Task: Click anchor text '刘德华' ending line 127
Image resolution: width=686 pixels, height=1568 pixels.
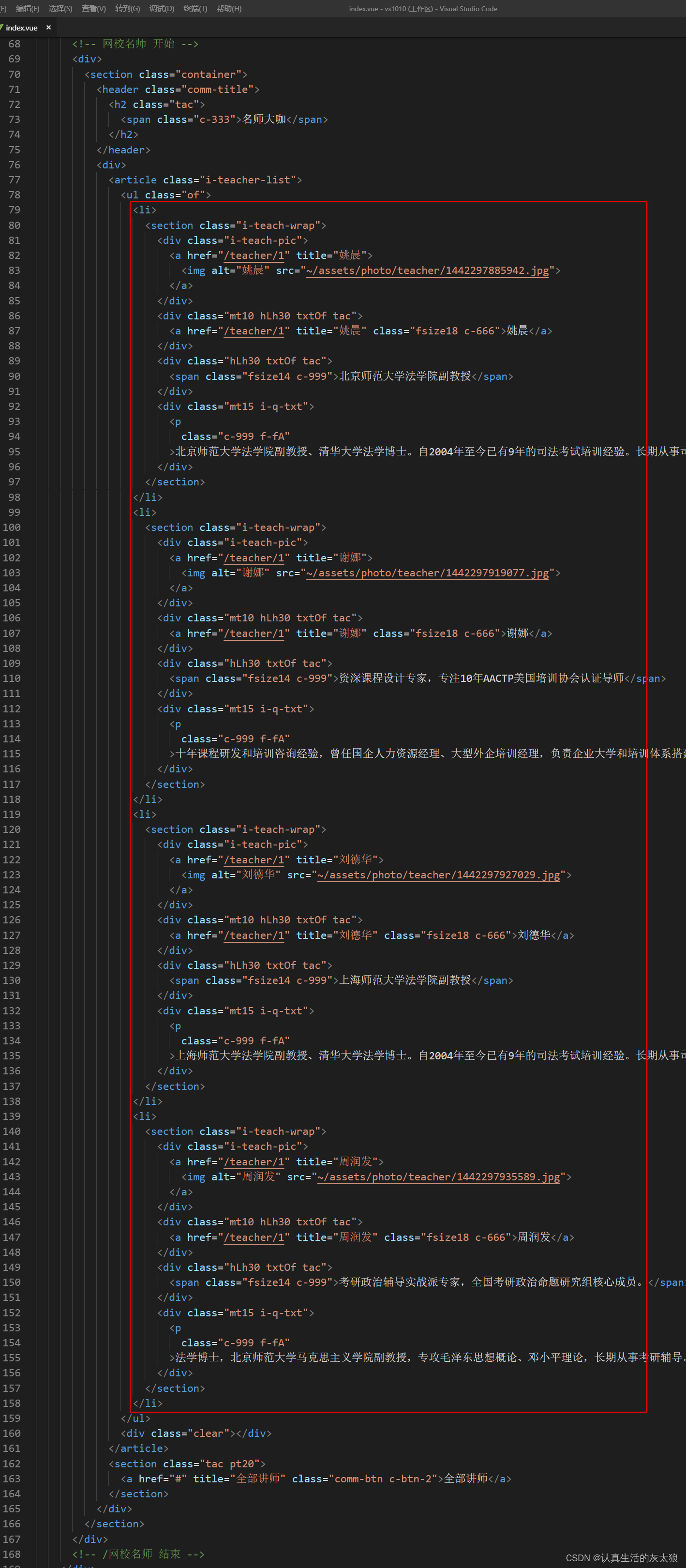Action: [x=534, y=935]
